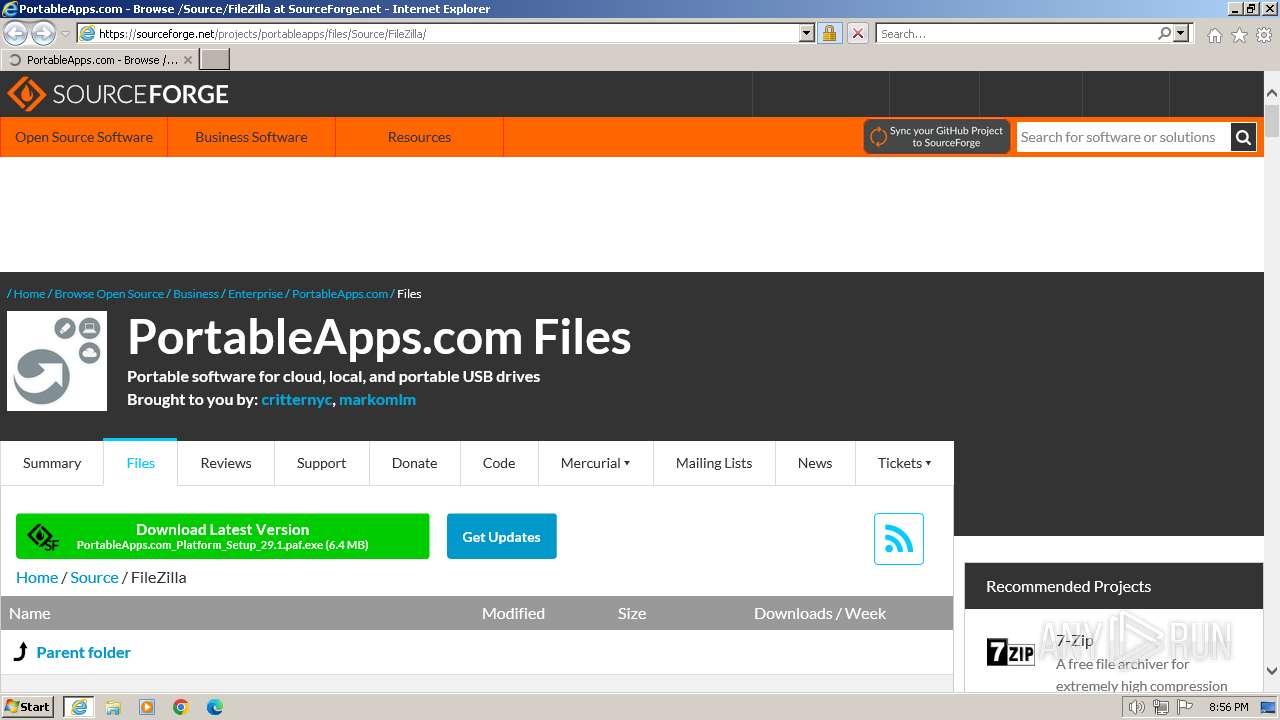Open the media player taskbar icon
This screenshot has width=1280, height=720.
click(x=147, y=707)
